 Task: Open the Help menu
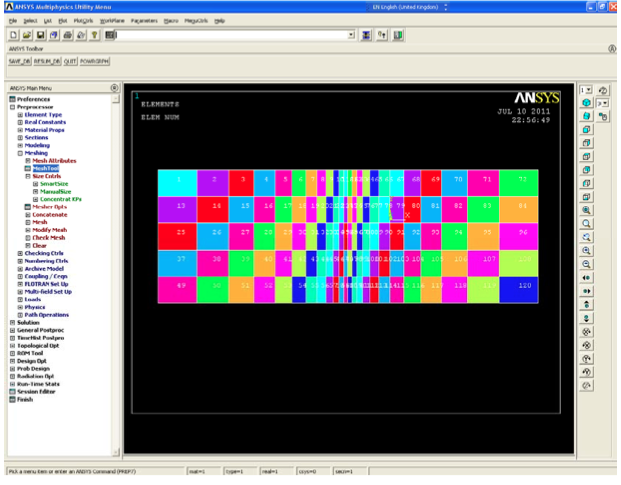point(219,21)
